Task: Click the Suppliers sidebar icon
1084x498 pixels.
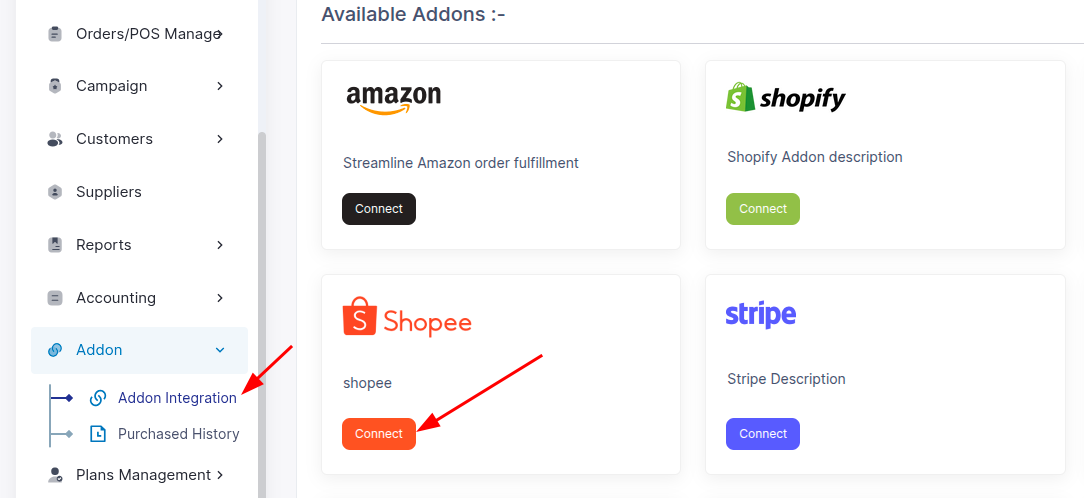Action: click(x=55, y=192)
